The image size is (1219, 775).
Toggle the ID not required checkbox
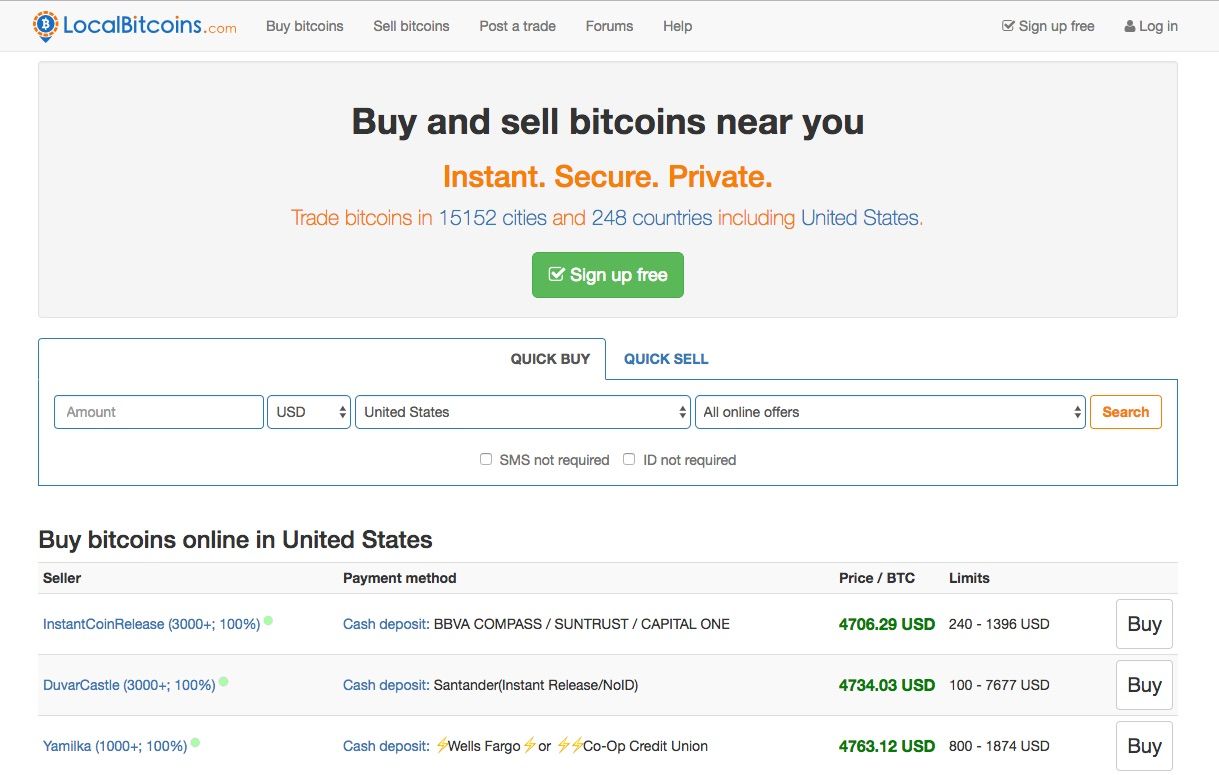click(629, 459)
